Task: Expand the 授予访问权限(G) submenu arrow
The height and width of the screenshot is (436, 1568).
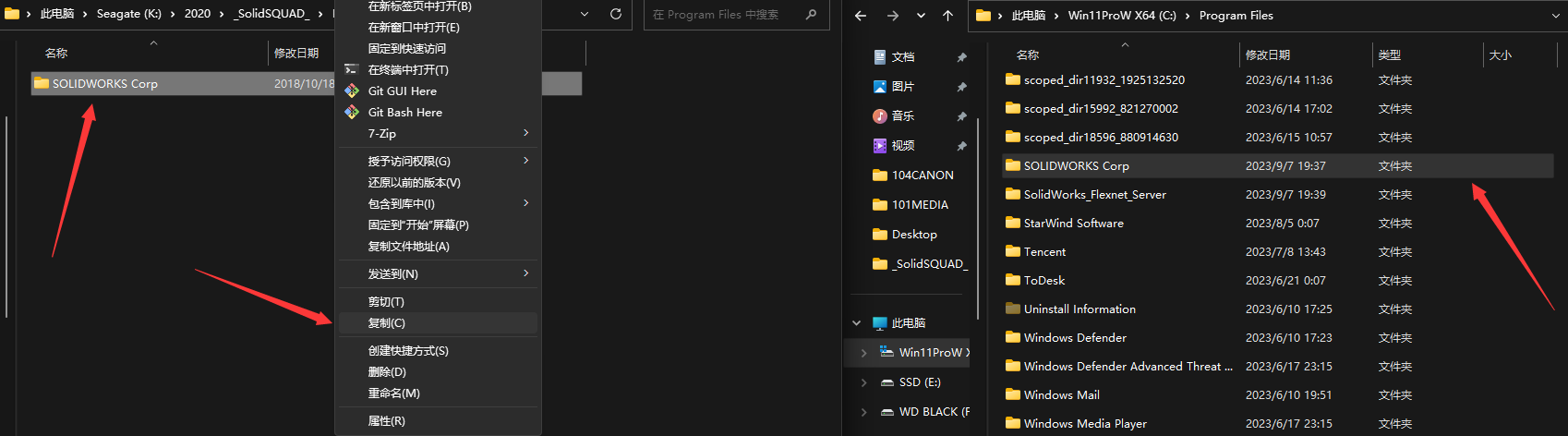Action: (x=526, y=161)
